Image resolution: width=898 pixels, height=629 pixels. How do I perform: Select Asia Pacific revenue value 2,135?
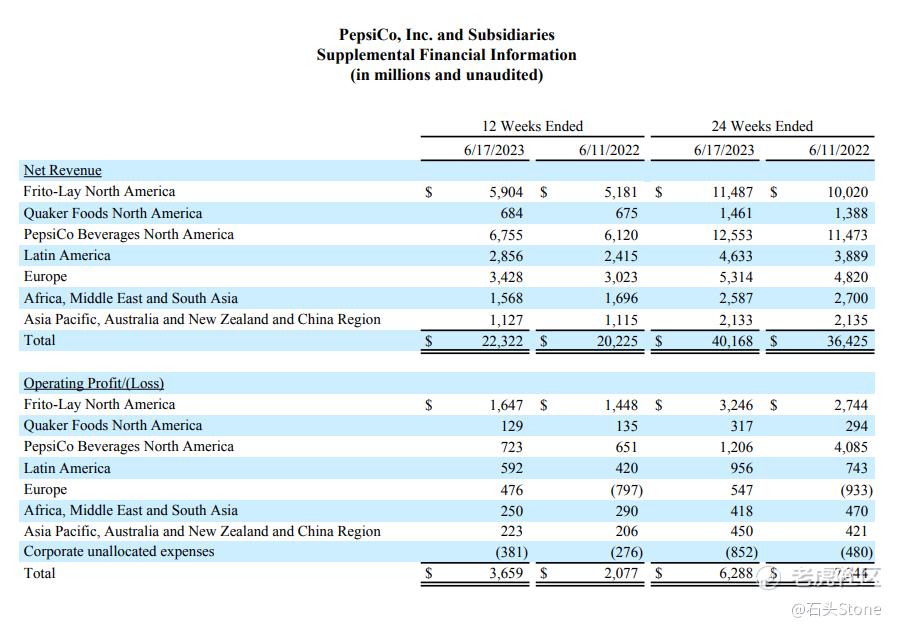(851, 320)
